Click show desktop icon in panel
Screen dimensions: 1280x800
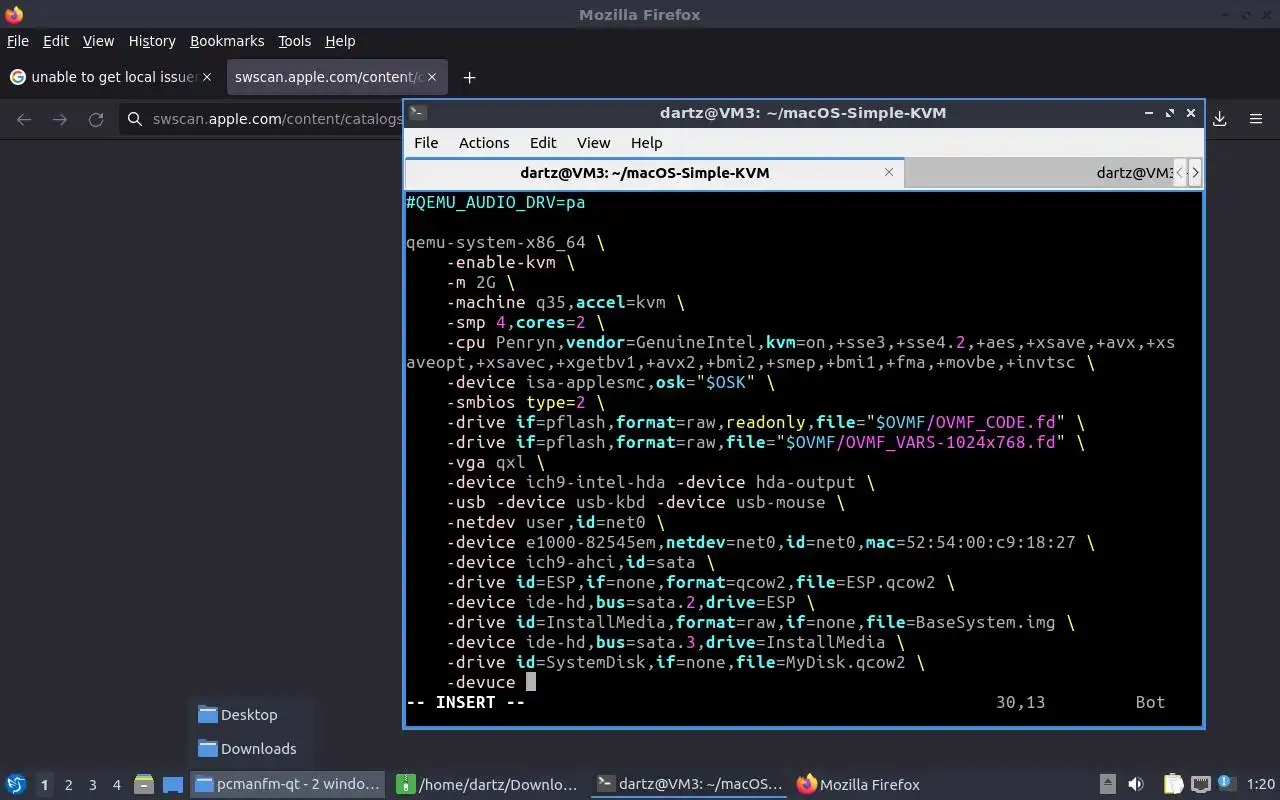[x=172, y=784]
